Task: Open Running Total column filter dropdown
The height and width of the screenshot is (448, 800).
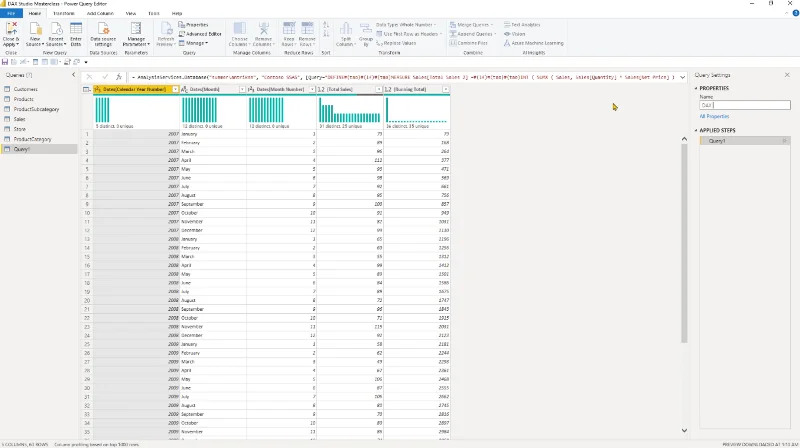Action: pyautogui.click(x=446, y=89)
